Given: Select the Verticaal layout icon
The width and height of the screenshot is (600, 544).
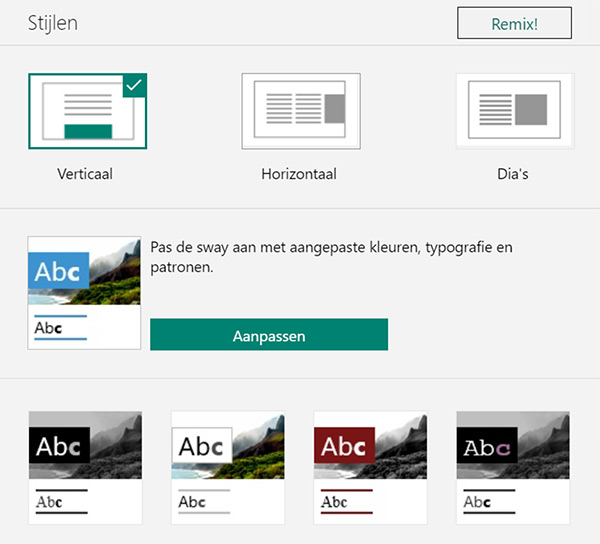Looking at the screenshot, I should coord(87,111).
